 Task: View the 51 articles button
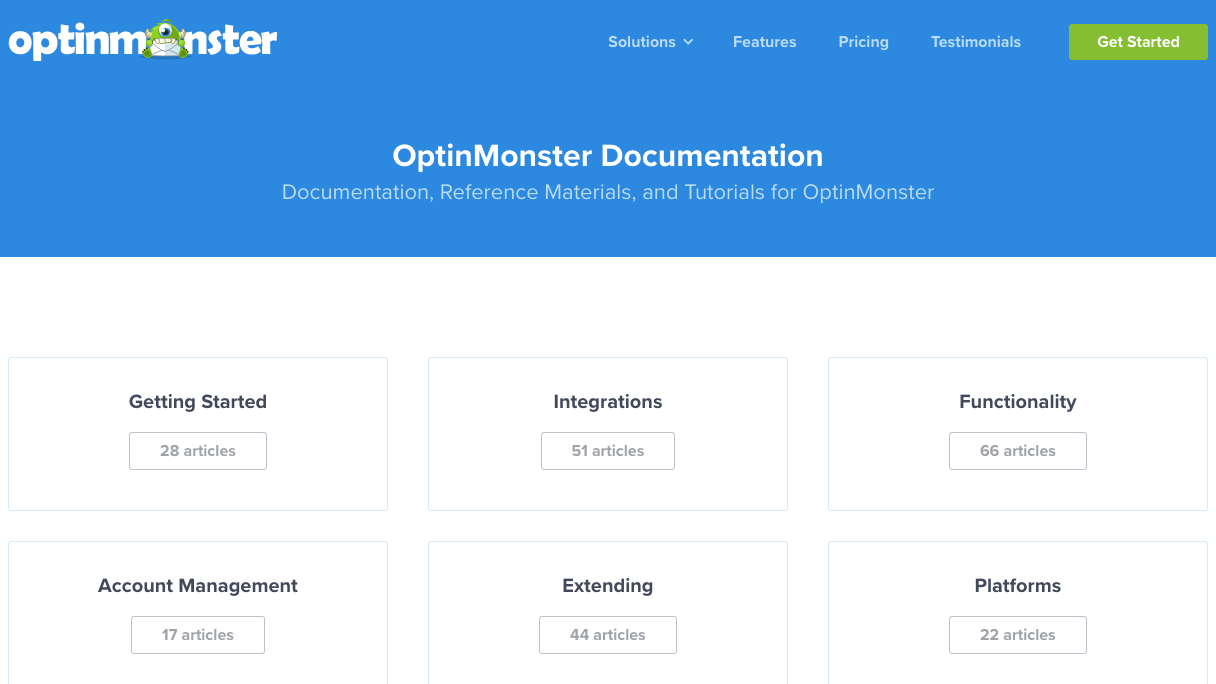click(x=608, y=451)
